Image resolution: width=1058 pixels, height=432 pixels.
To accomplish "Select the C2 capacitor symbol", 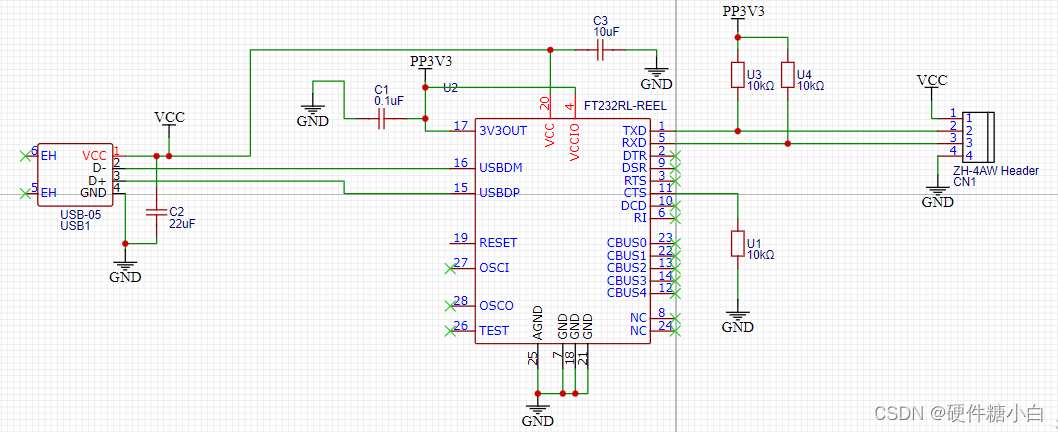I will click(x=157, y=212).
